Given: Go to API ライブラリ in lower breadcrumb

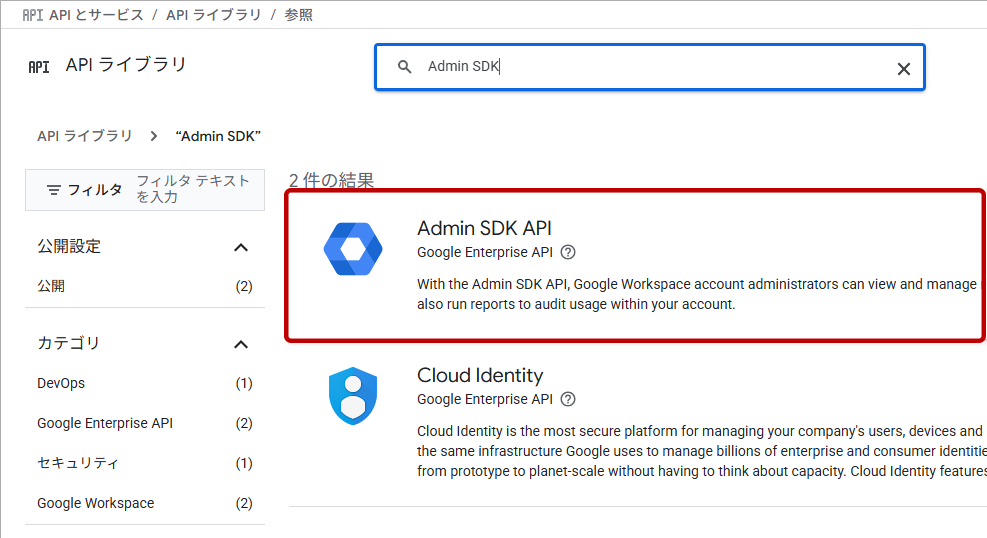Looking at the screenshot, I should click(x=84, y=136).
